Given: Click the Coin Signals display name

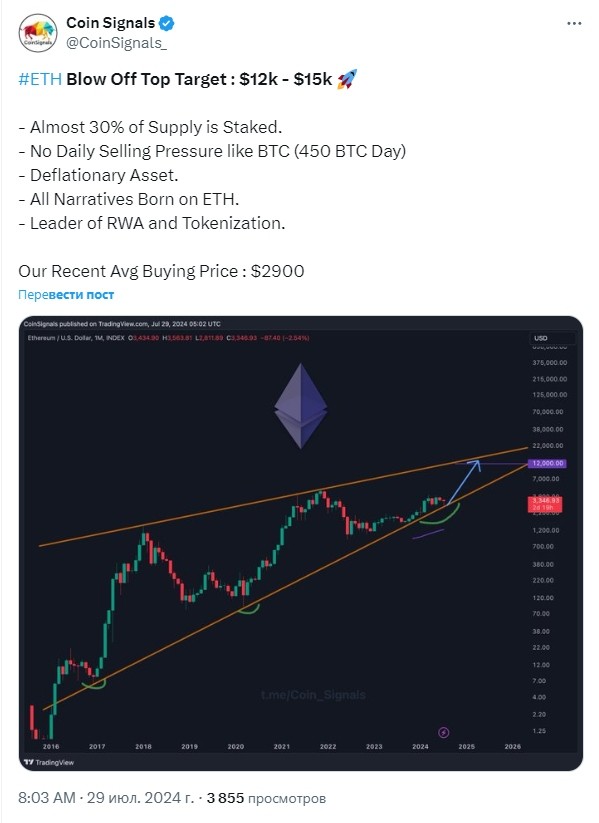Looking at the screenshot, I should click(x=110, y=23).
